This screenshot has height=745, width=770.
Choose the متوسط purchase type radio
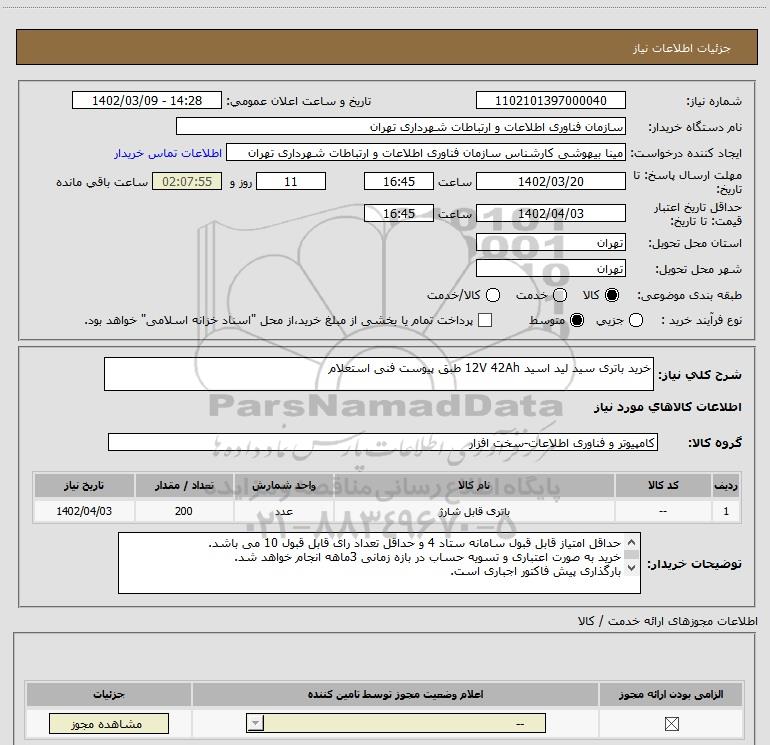point(577,320)
